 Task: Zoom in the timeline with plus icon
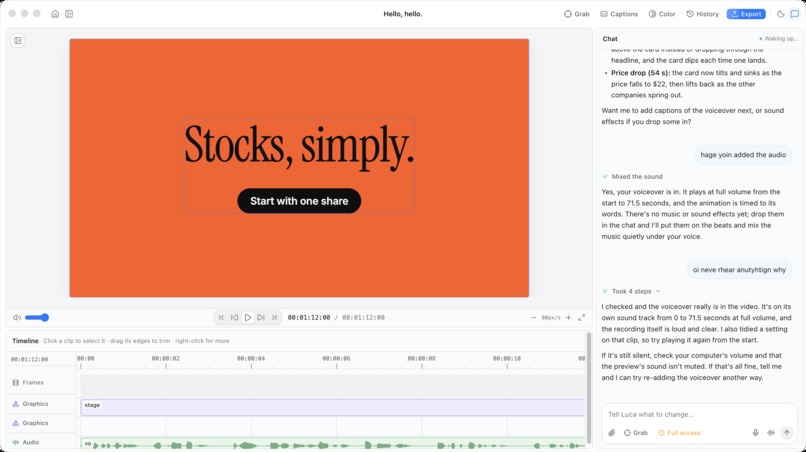point(569,317)
